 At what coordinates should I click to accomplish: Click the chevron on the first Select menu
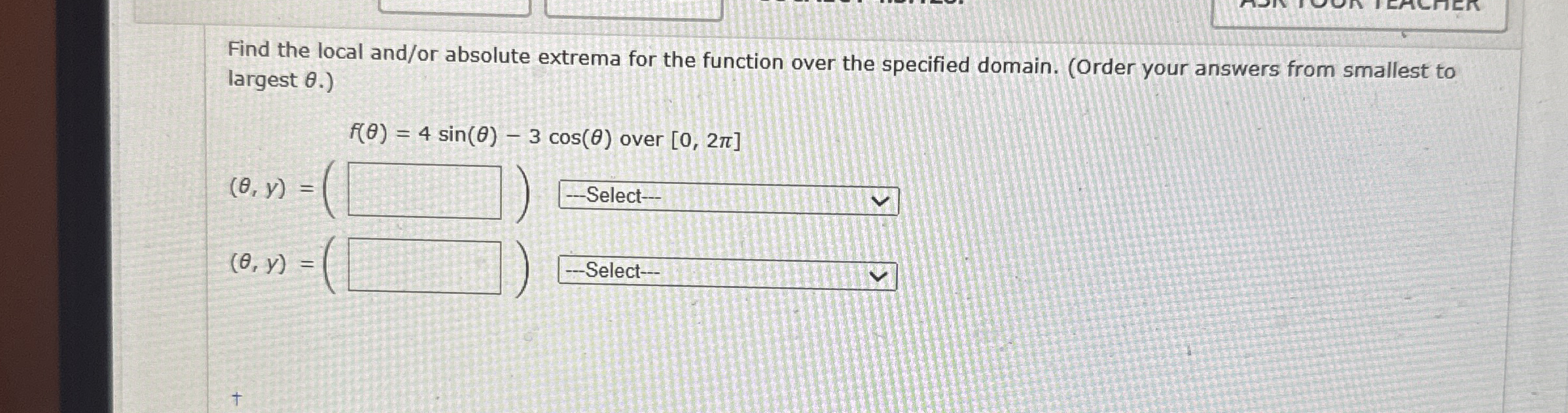pos(880,200)
